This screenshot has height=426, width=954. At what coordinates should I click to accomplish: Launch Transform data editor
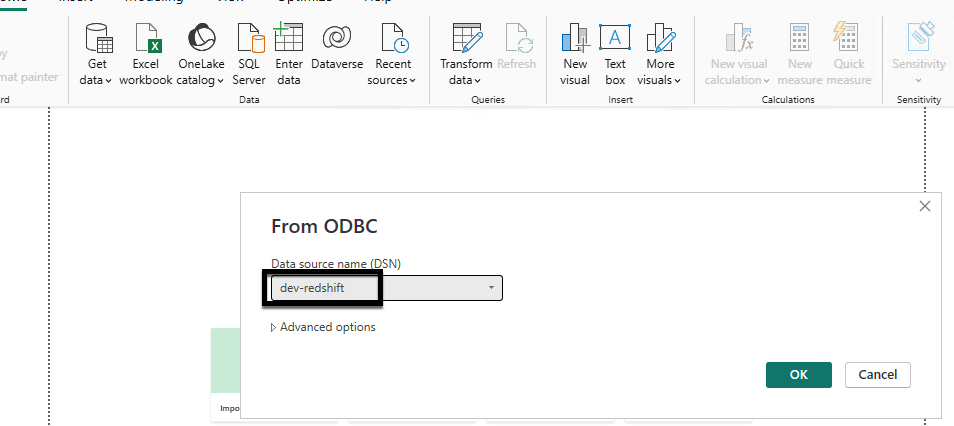[x=466, y=55]
